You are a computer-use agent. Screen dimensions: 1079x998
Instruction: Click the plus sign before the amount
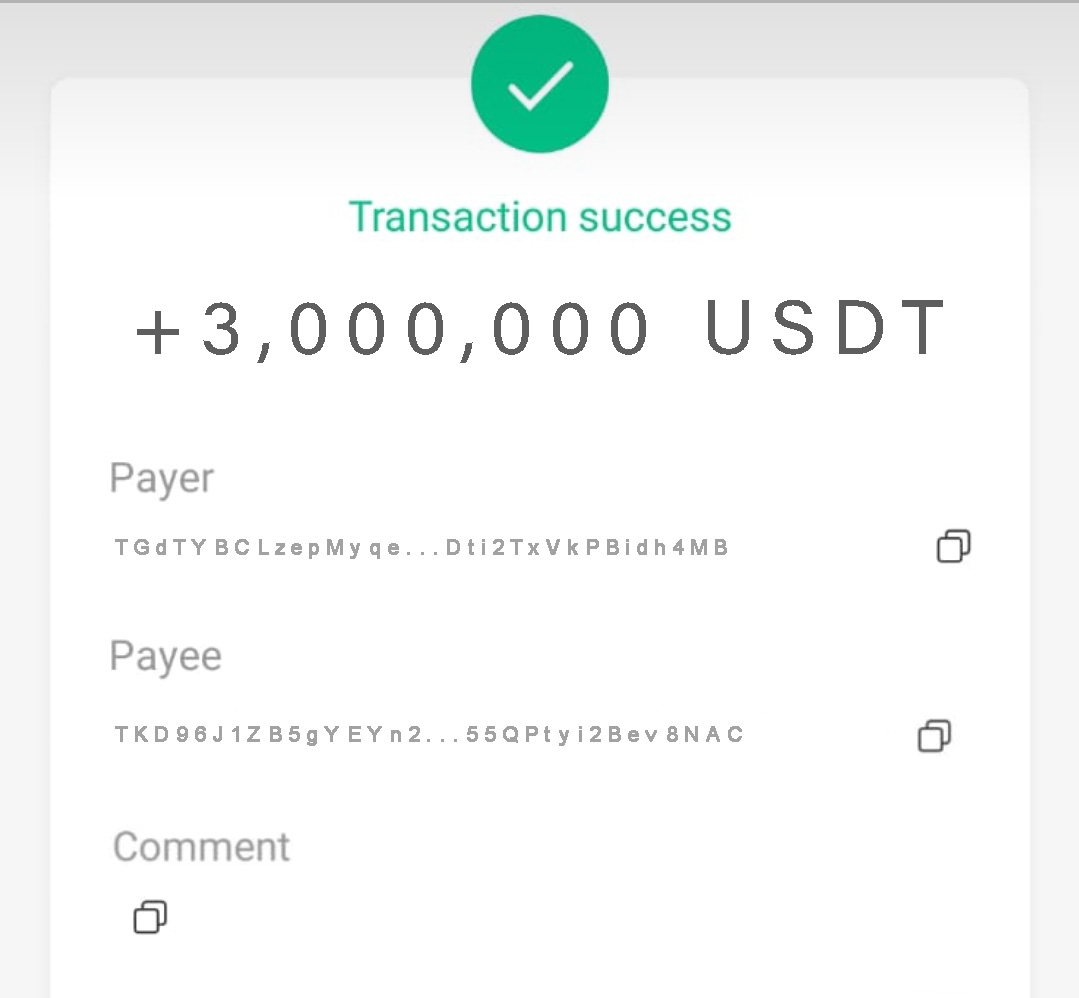click(x=158, y=334)
